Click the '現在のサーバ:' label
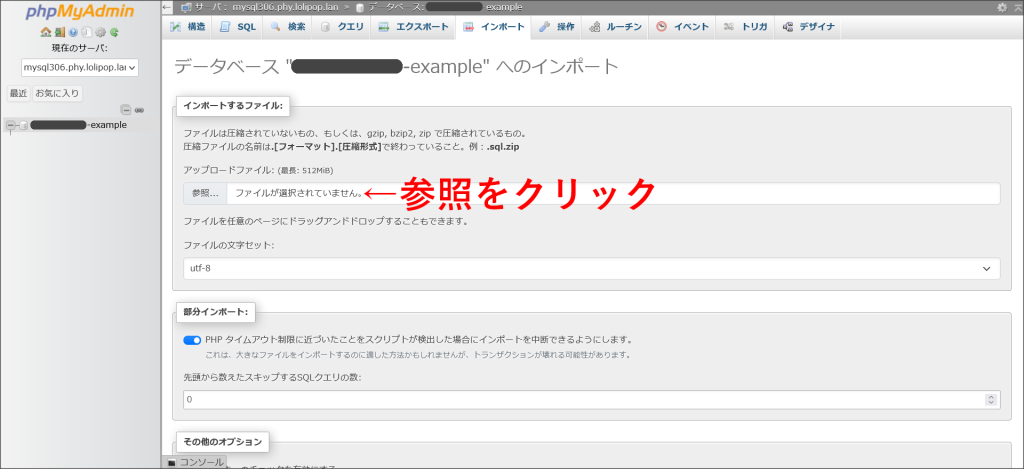 pos(80,48)
